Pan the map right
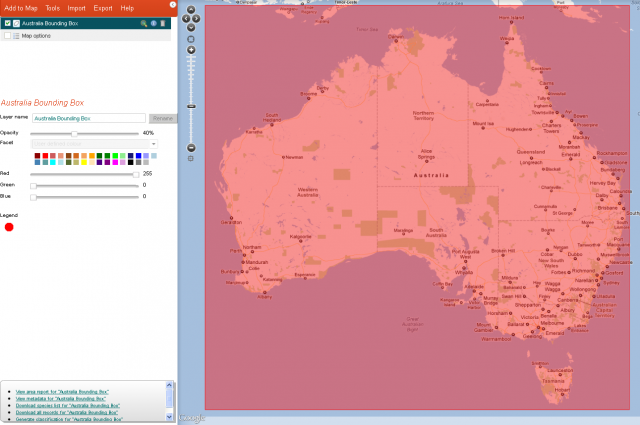Image resolution: width=640 pixels, height=425 pixels. pos(197,20)
